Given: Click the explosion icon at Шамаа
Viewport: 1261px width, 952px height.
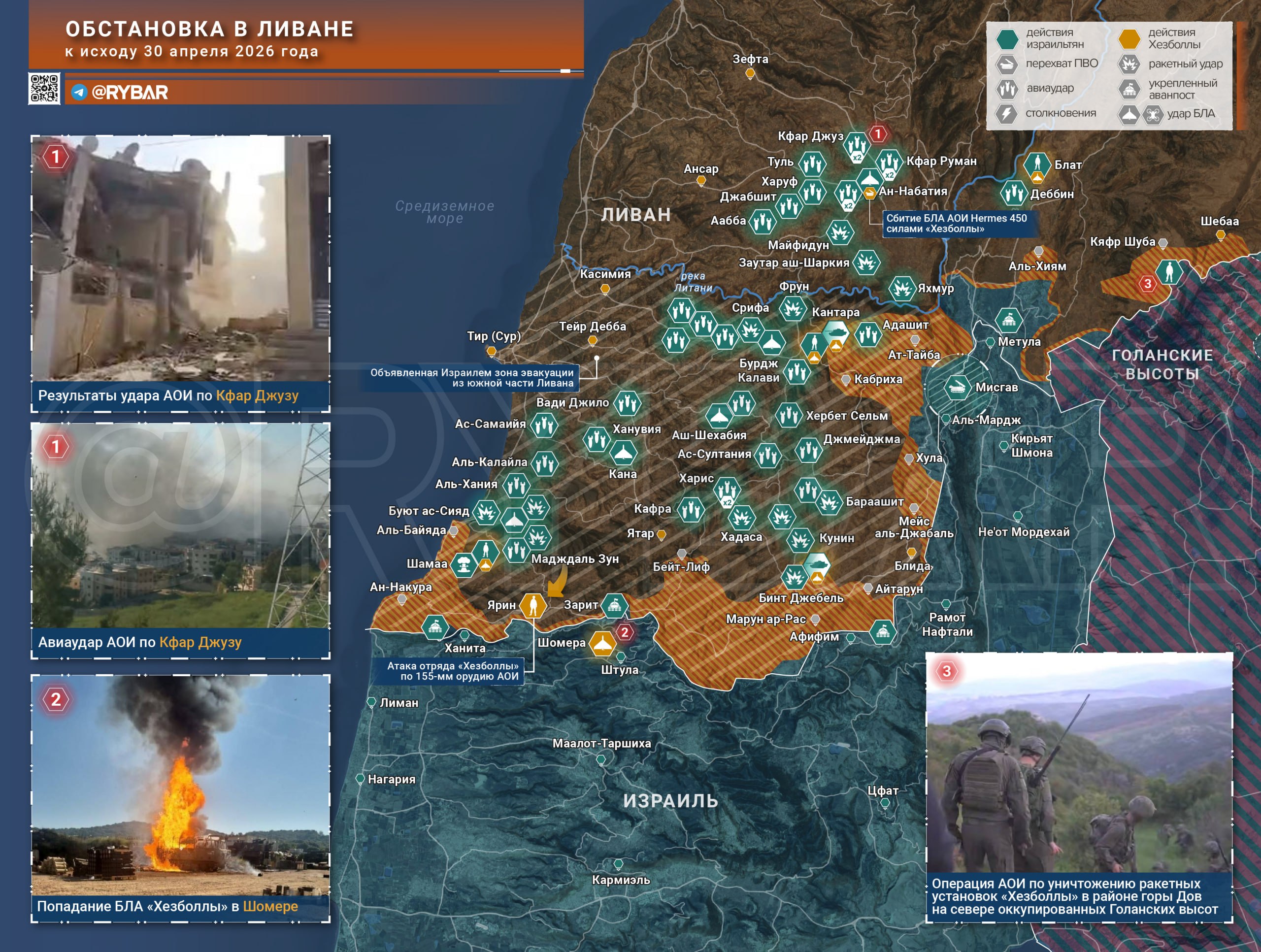Looking at the screenshot, I should click(464, 564).
